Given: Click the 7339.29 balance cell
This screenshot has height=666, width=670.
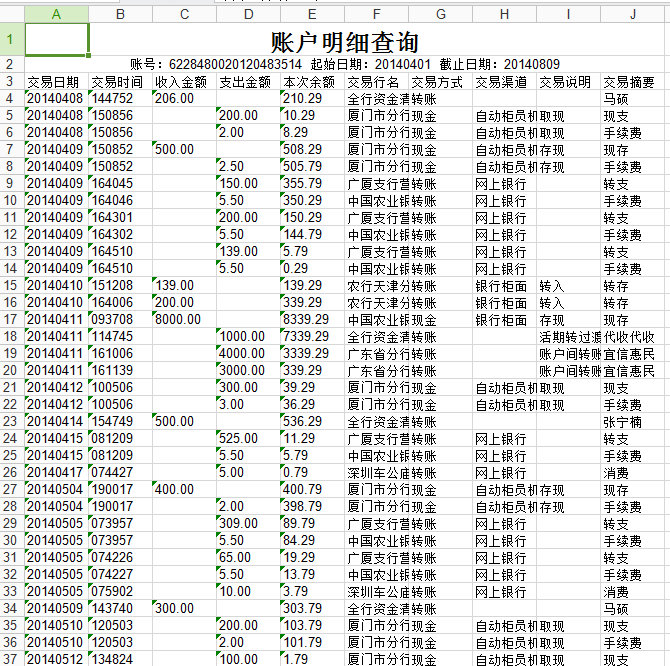Looking at the screenshot, I should pos(312,337).
